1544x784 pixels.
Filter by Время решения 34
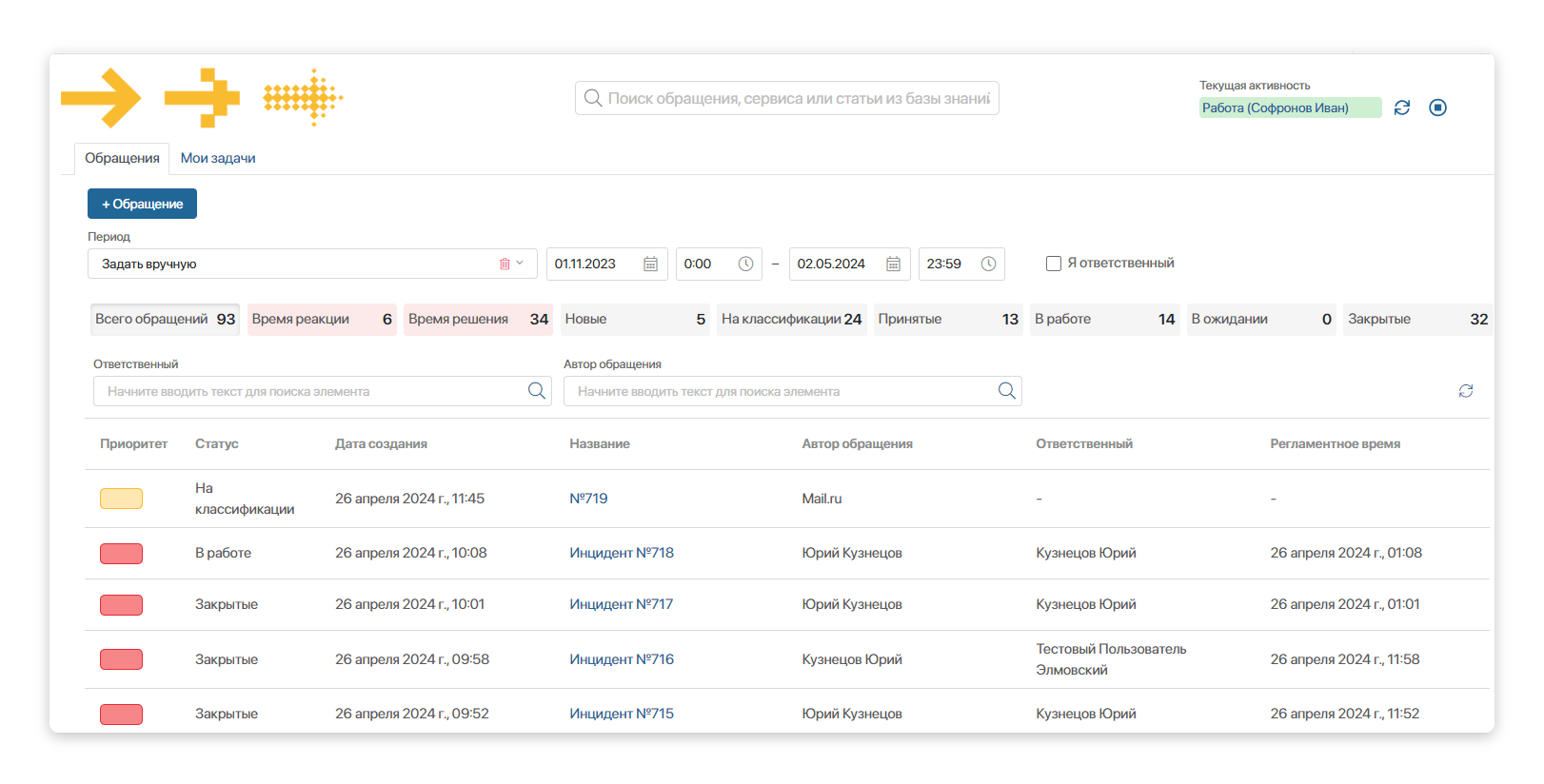tap(478, 319)
